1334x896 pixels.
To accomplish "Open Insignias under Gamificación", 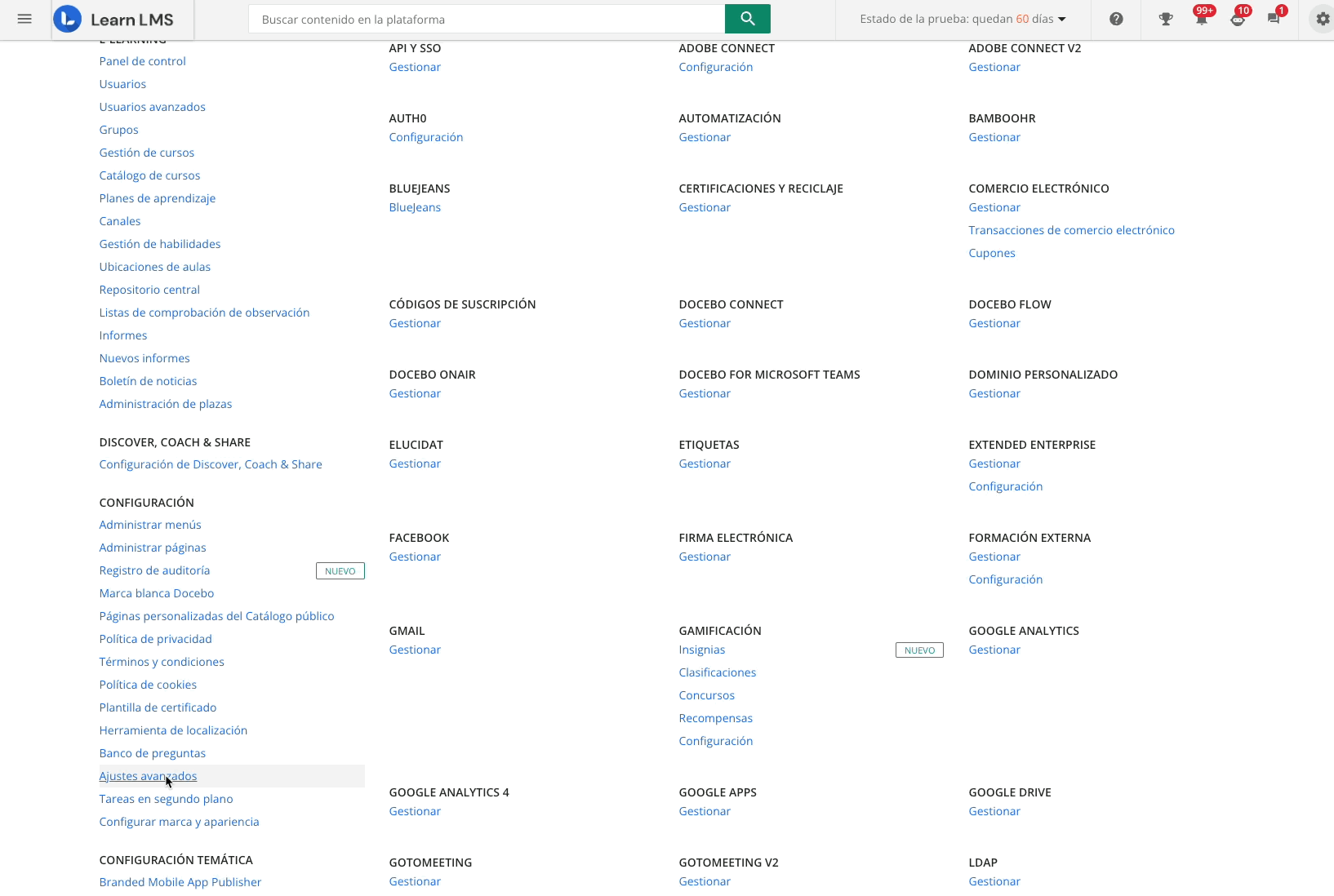I will [702, 650].
